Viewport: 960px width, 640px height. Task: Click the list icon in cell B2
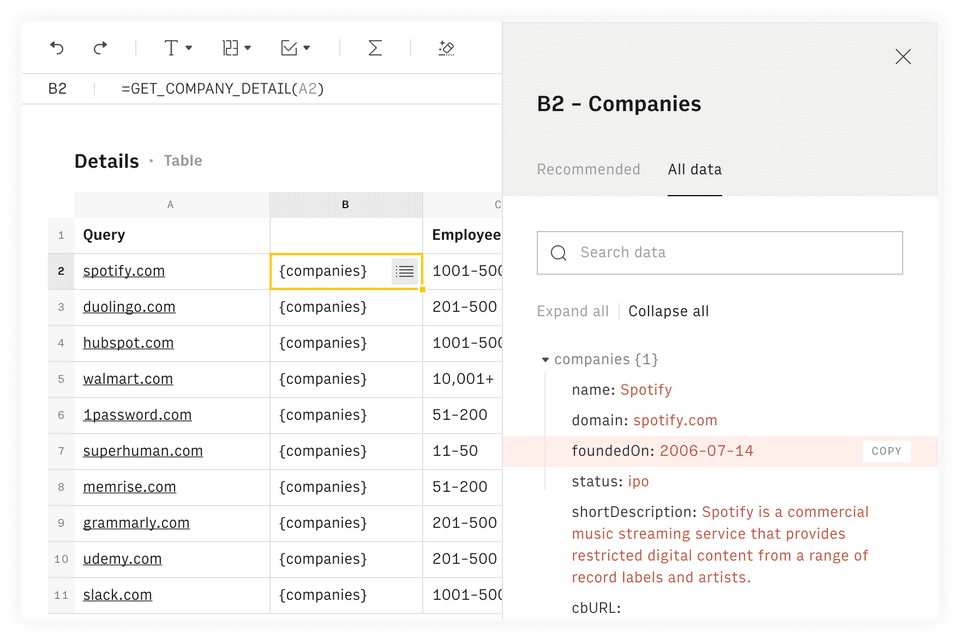(405, 271)
